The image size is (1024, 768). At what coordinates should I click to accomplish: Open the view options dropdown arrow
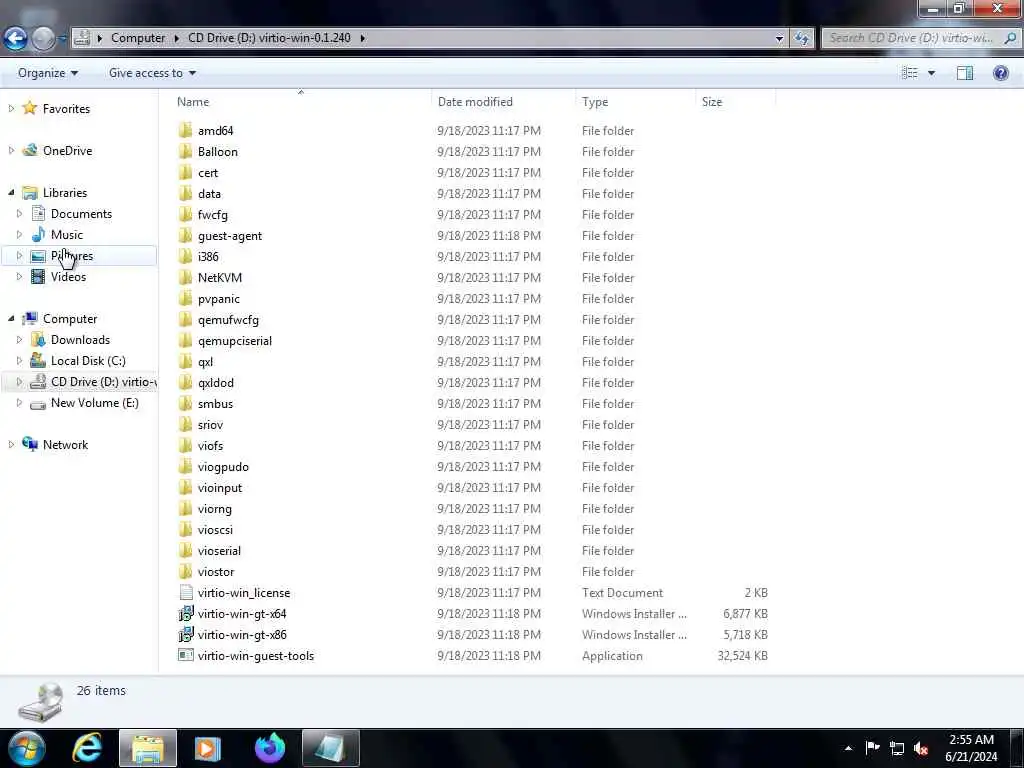tap(931, 73)
